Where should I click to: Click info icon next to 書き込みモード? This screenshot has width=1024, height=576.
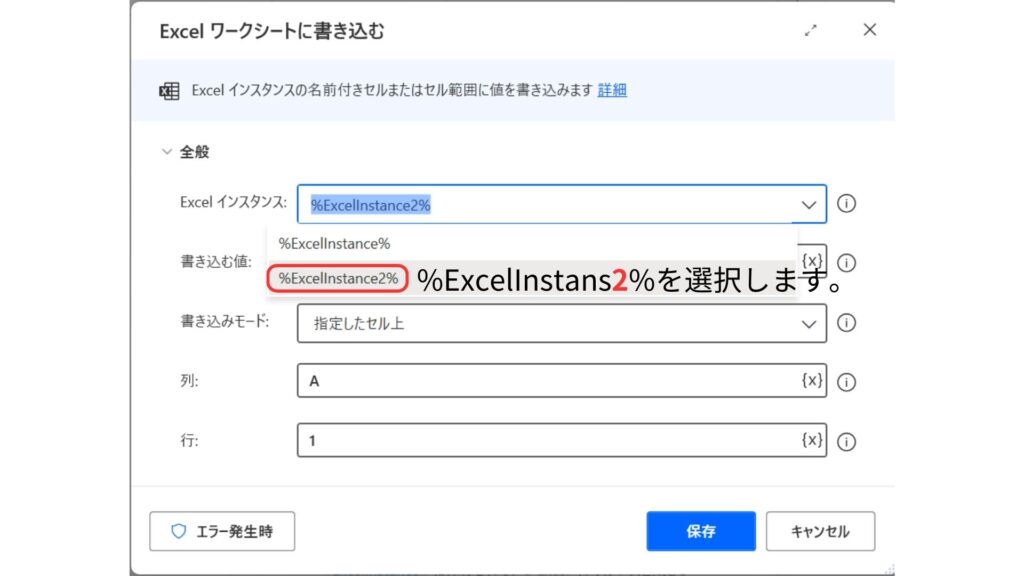click(x=846, y=323)
